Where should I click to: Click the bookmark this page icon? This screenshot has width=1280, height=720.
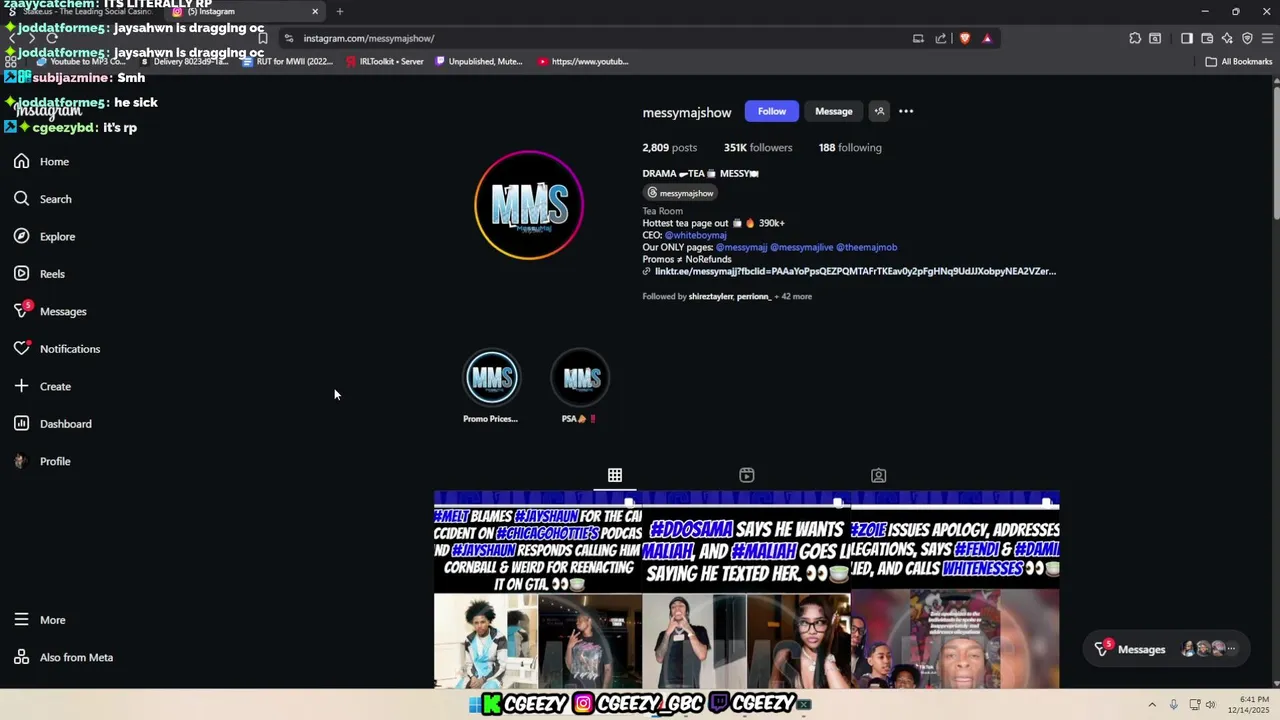pos(263,38)
